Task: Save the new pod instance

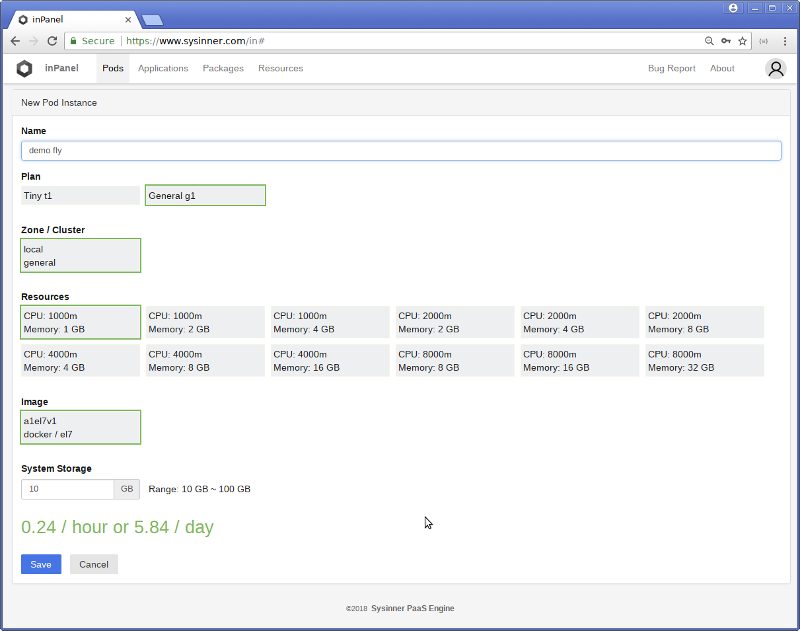Action: (41, 564)
